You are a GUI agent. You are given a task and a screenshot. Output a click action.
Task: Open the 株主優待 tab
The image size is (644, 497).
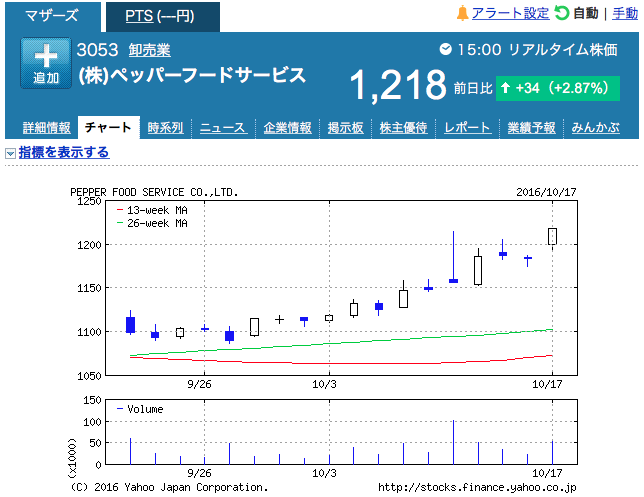[x=403, y=128]
